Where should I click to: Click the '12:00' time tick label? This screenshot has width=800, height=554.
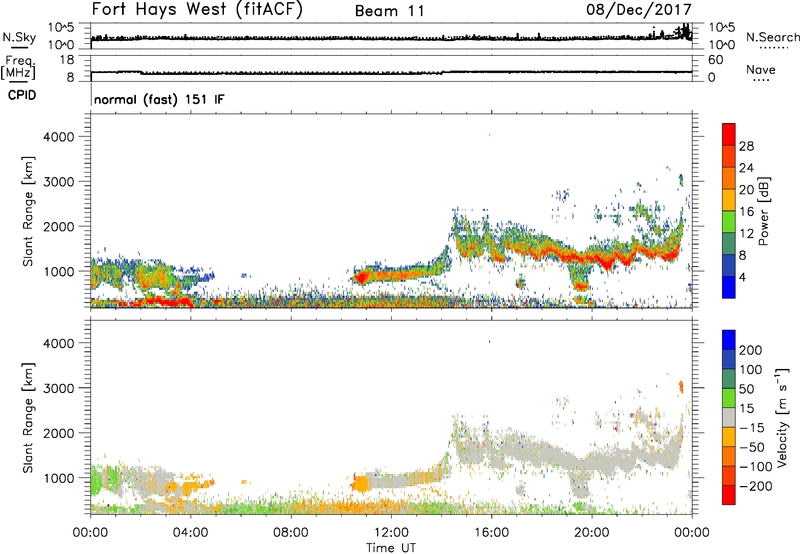coord(391,533)
